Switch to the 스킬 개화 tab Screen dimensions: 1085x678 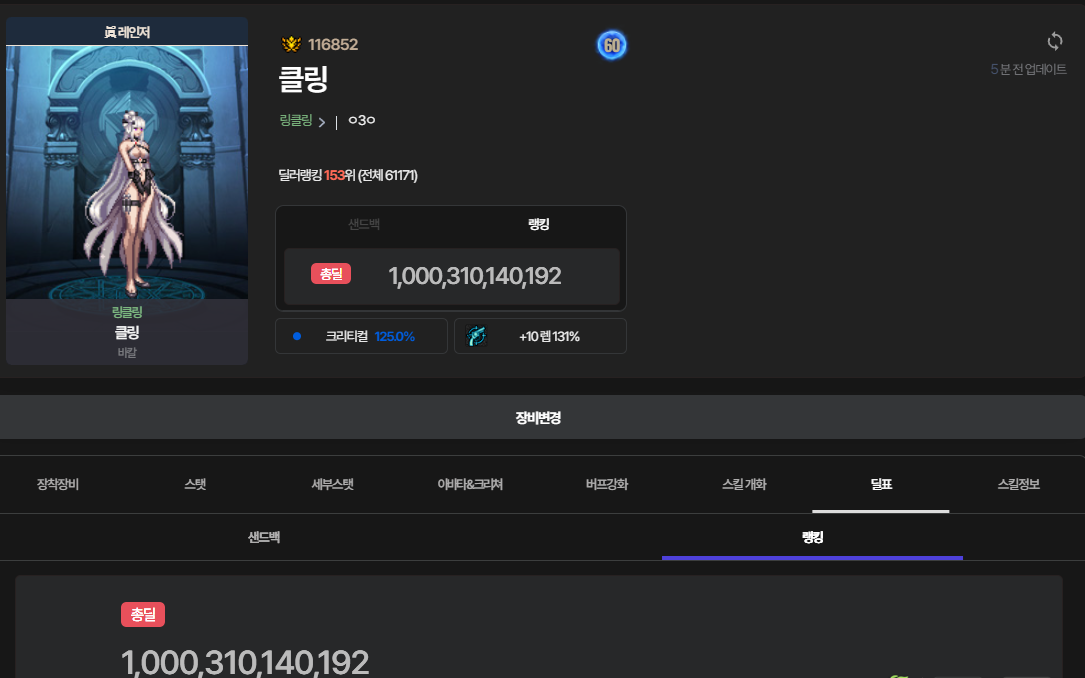[744, 485]
